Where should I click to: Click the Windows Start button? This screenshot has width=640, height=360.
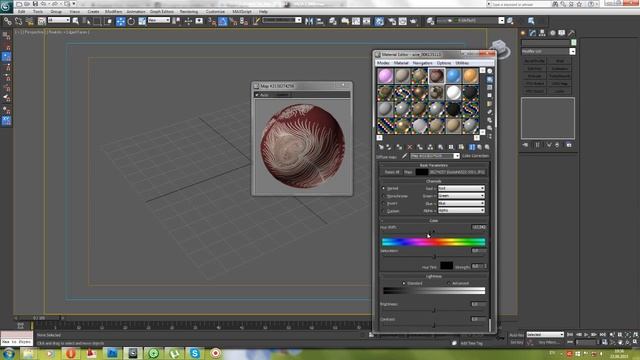(8, 353)
